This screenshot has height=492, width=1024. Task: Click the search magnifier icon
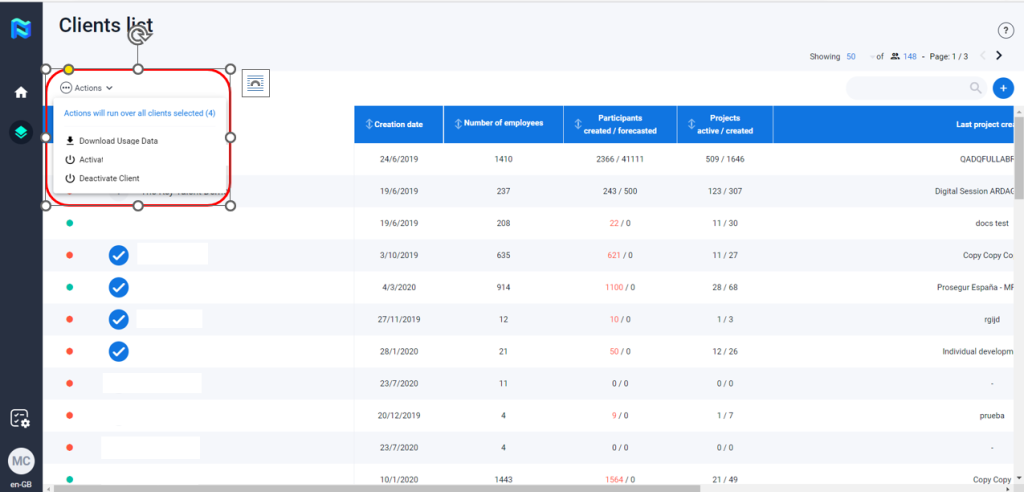click(976, 88)
